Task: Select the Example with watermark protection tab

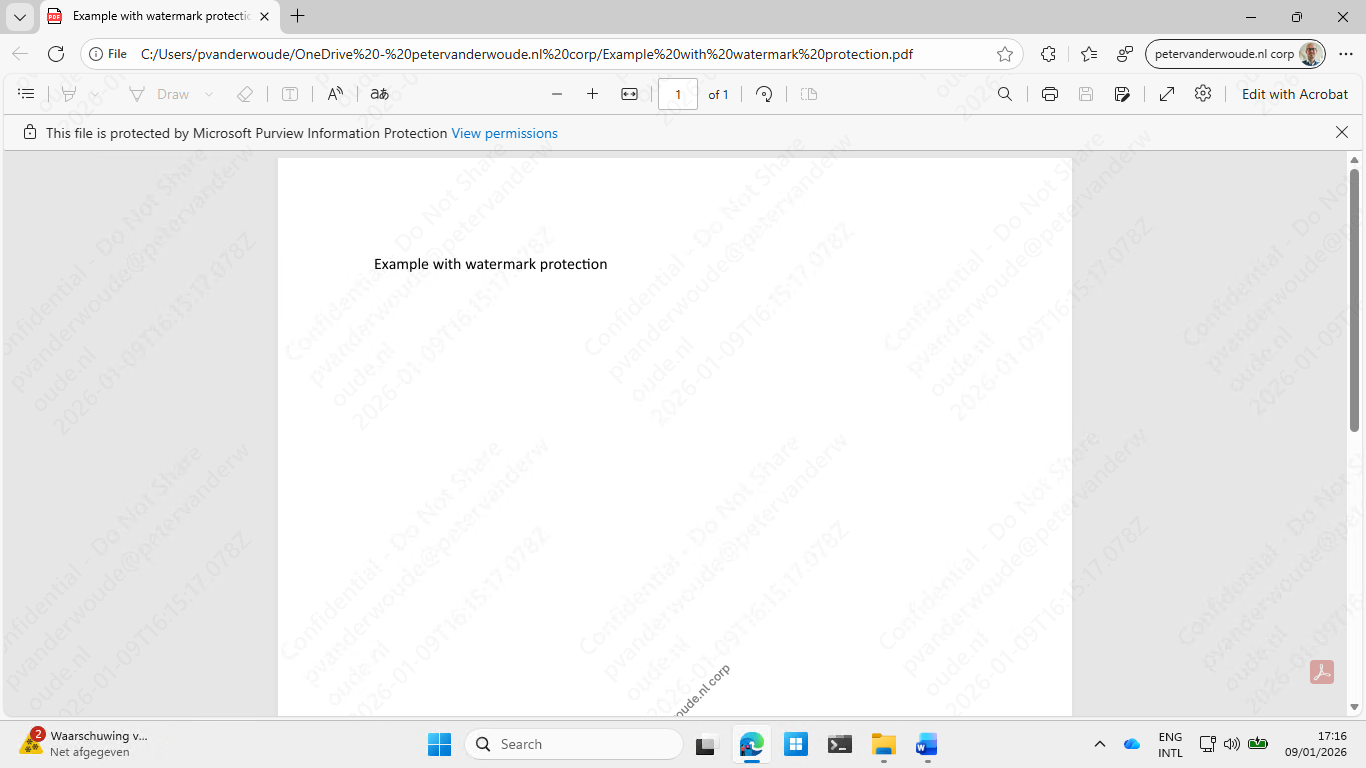Action: (159, 17)
